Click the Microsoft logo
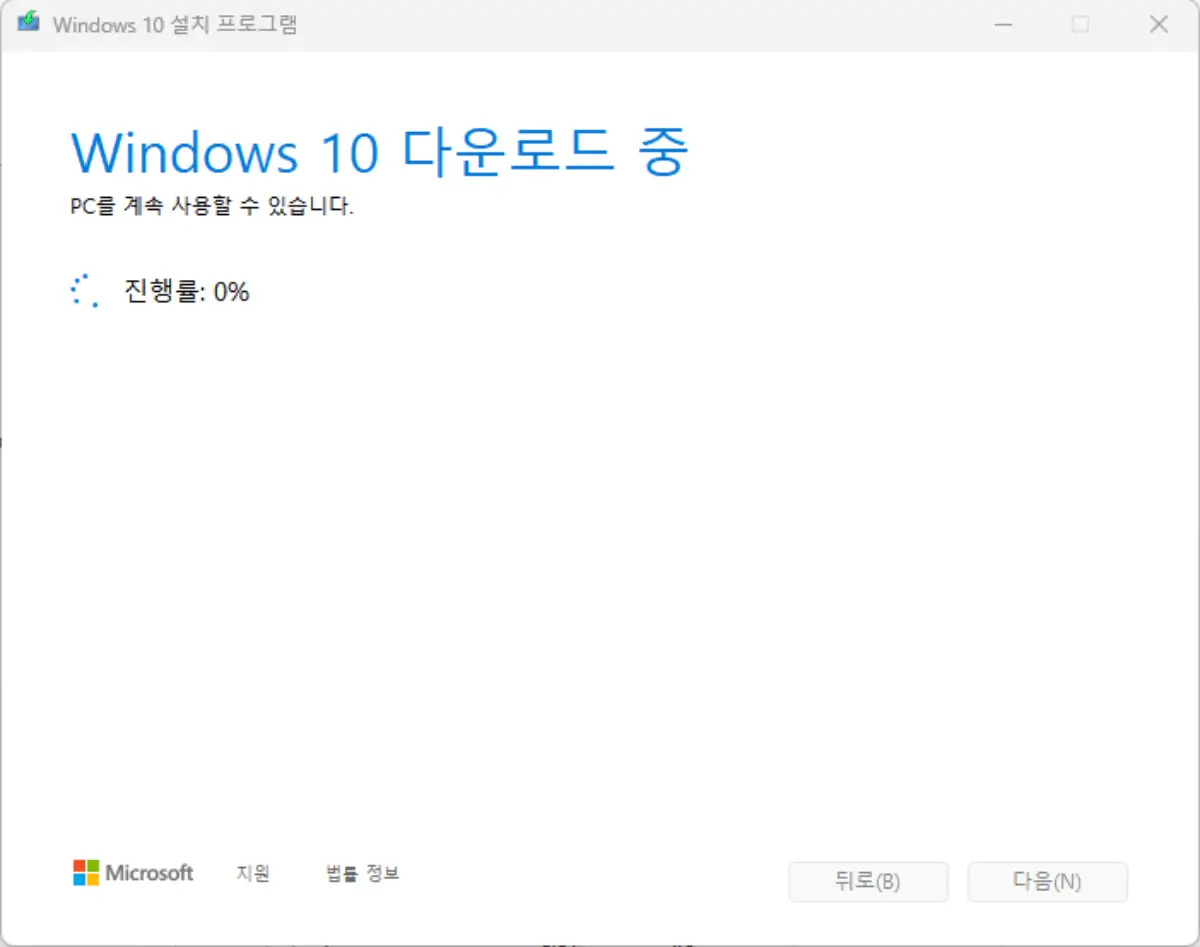The height and width of the screenshot is (947, 1200). 133,873
